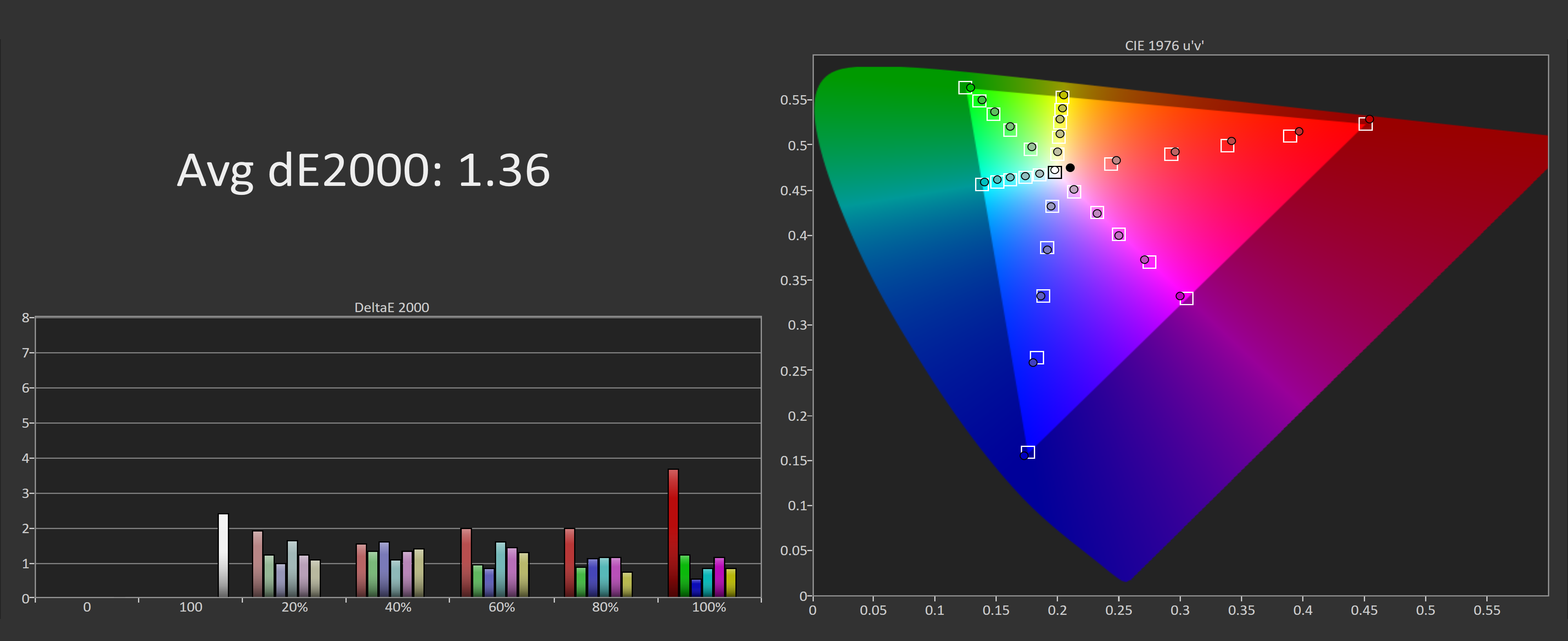Select the black filled white-point dot in CIE chart
This screenshot has height=641, width=1568.
[1070, 168]
